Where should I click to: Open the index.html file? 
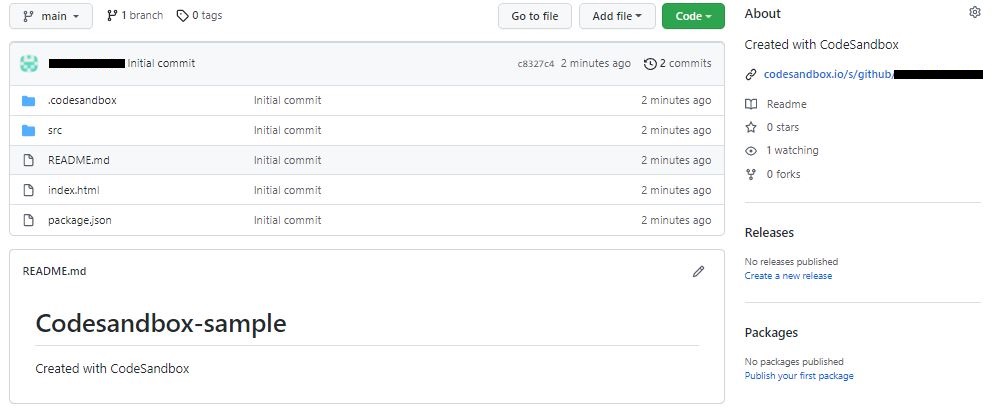73,190
